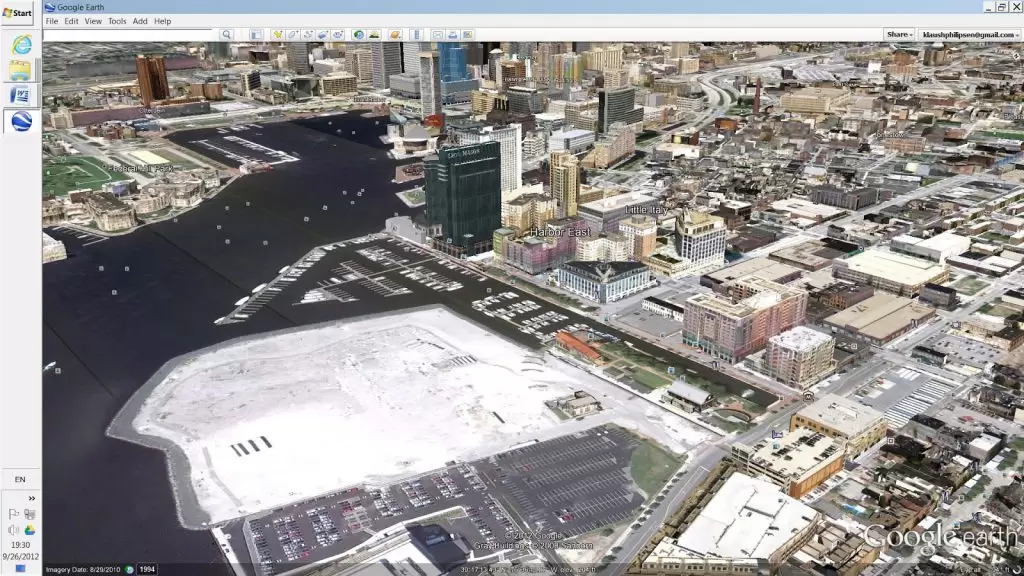
Task: Click the Record a Tour icon
Action: (x=338, y=35)
